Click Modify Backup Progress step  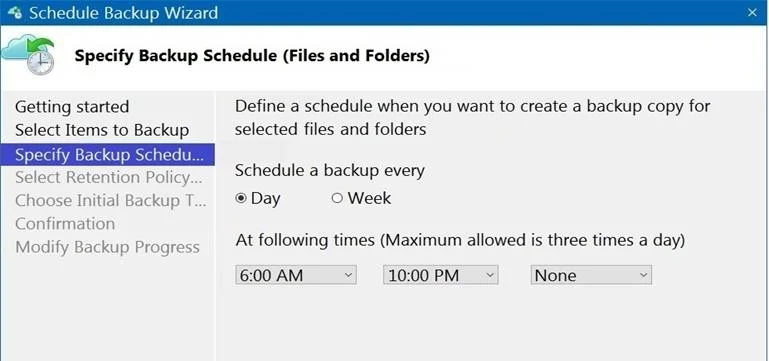pyautogui.click(x=107, y=247)
